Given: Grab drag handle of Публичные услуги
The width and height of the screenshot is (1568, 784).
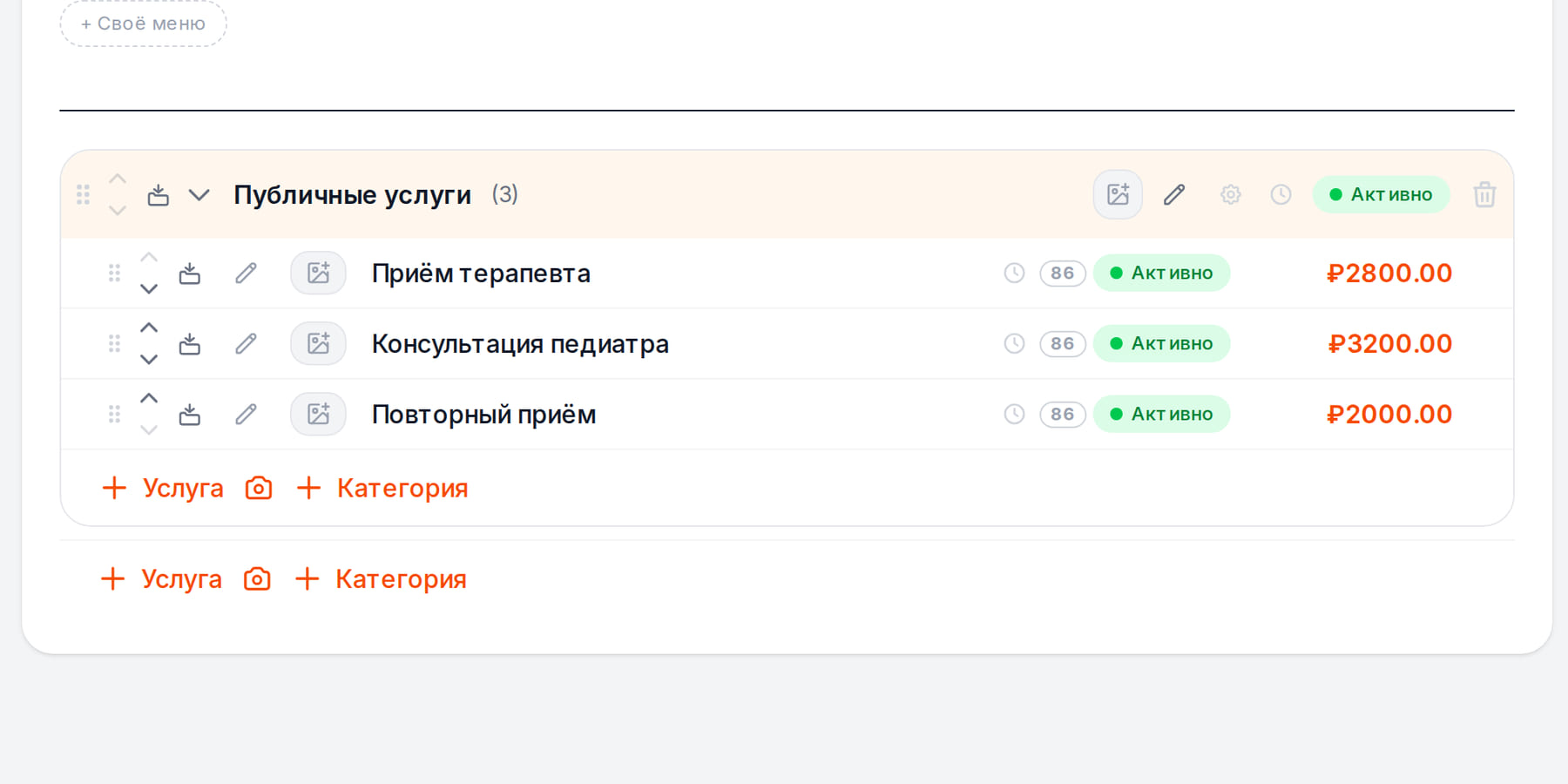Looking at the screenshot, I should tap(83, 194).
